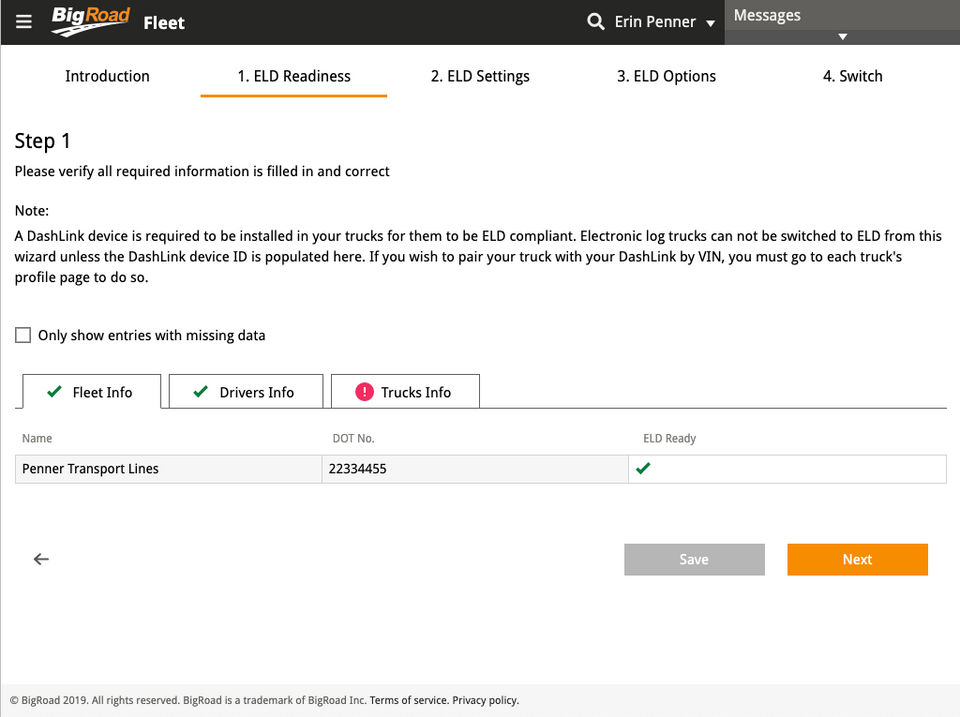Click the BigRoad logo
The image size is (960, 717).
tap(91, 21)
